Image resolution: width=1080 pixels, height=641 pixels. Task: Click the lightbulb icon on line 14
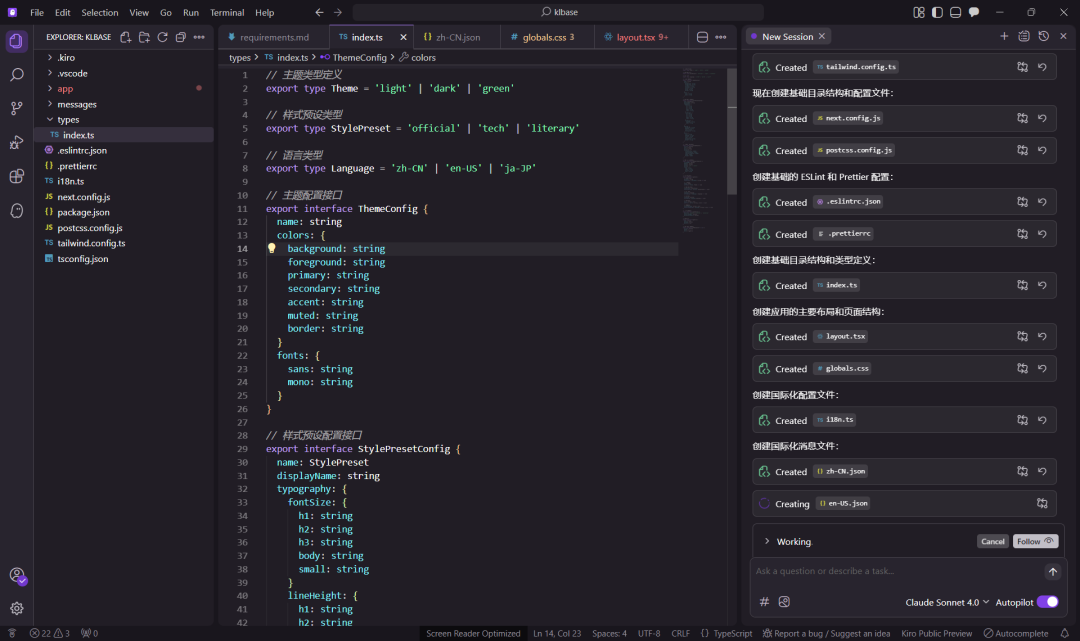coord(271,249)
